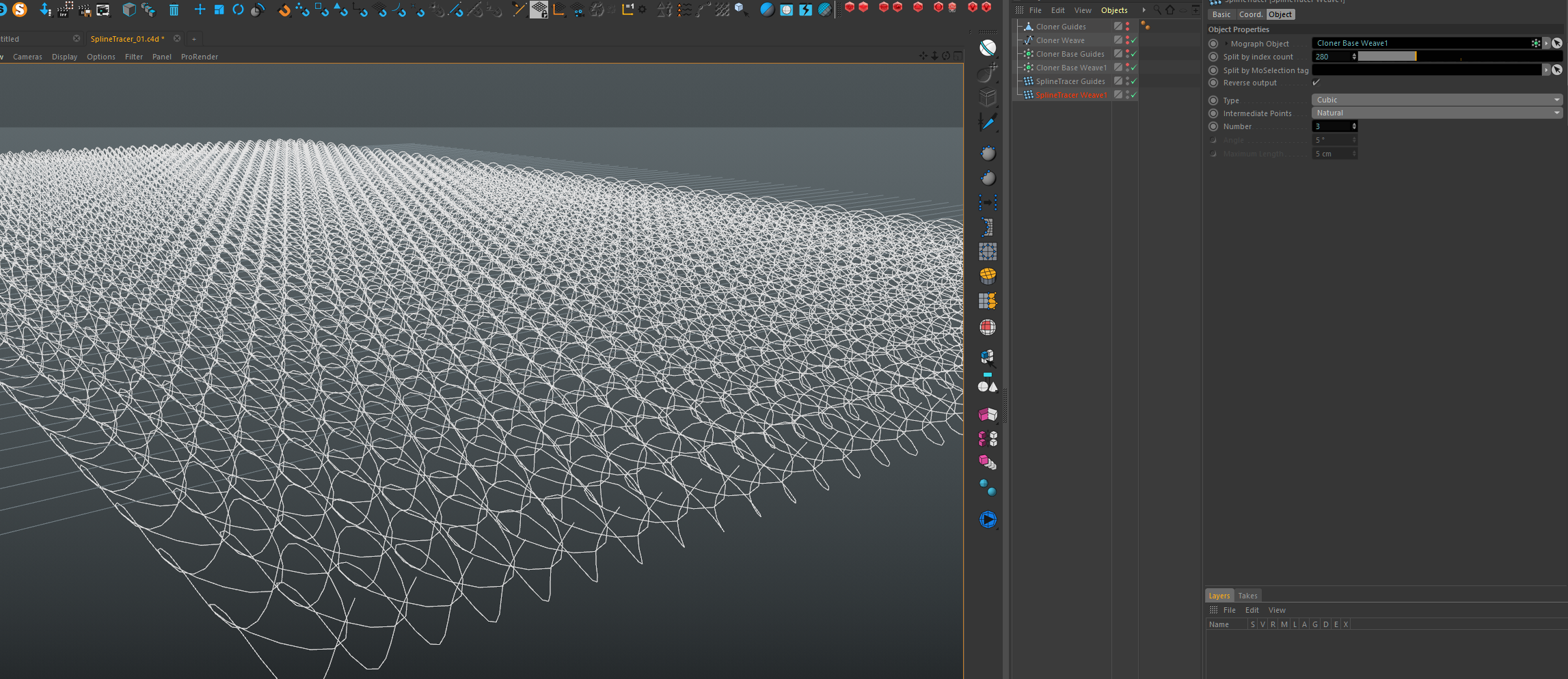This screenshot has width=1568, height=679.
Task: Toggle the layer square for SplineTracer Weave1
Action: pos(1118,95)
